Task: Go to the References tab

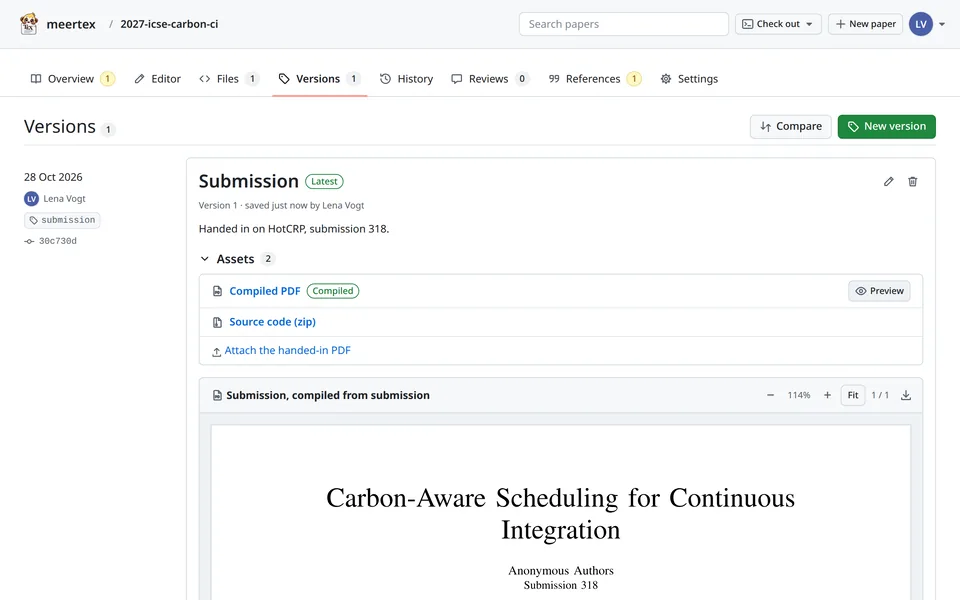Action: [594, 78]
